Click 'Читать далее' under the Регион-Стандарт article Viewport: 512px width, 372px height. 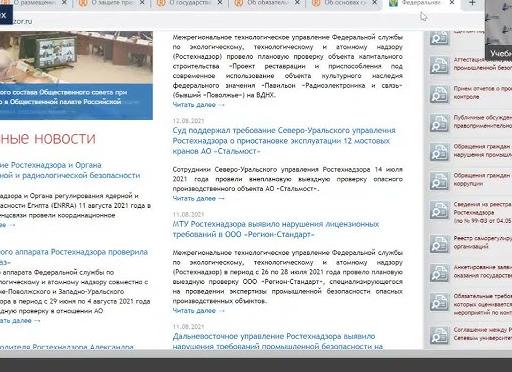click(x=198, y=311)
